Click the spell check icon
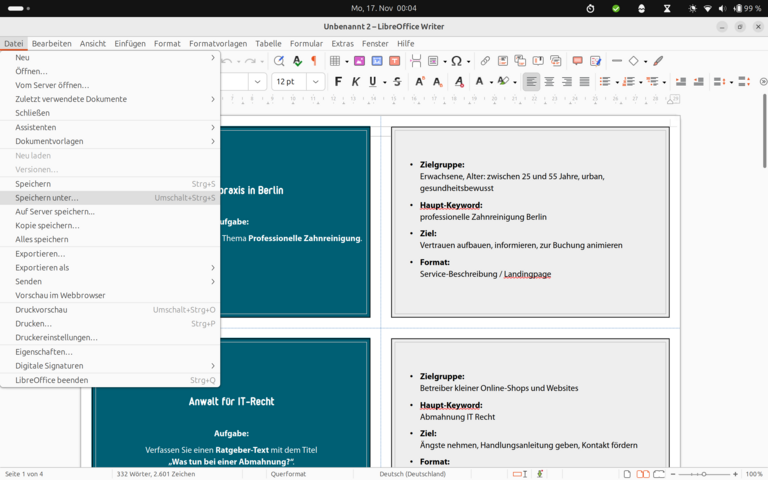Screen dimensions: 768x480 coord(297,61)
